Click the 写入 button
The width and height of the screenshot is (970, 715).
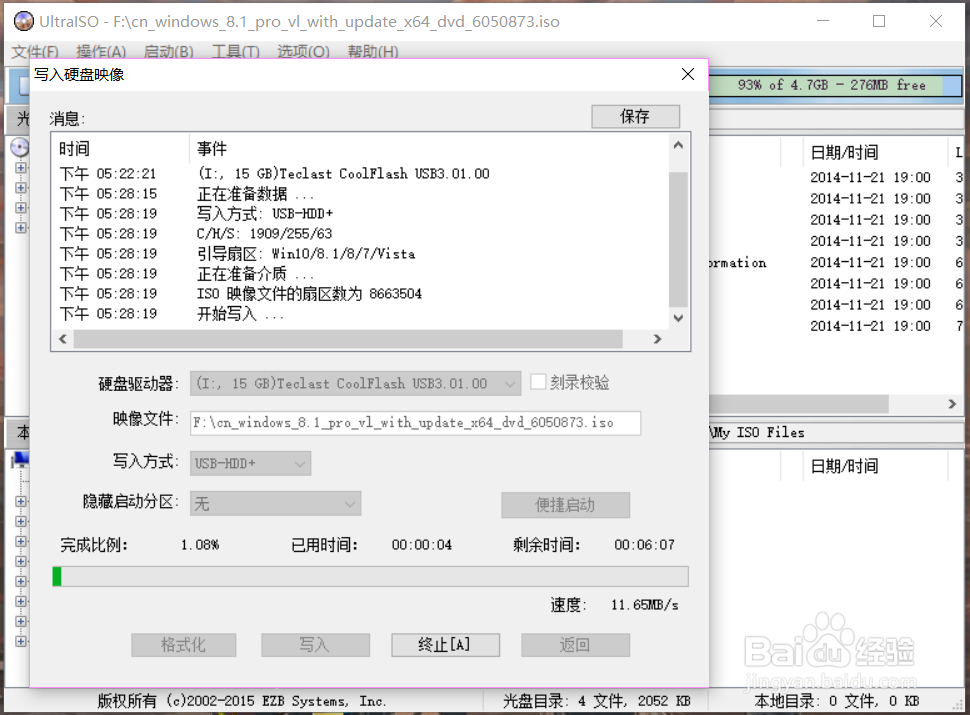point(315,645)
